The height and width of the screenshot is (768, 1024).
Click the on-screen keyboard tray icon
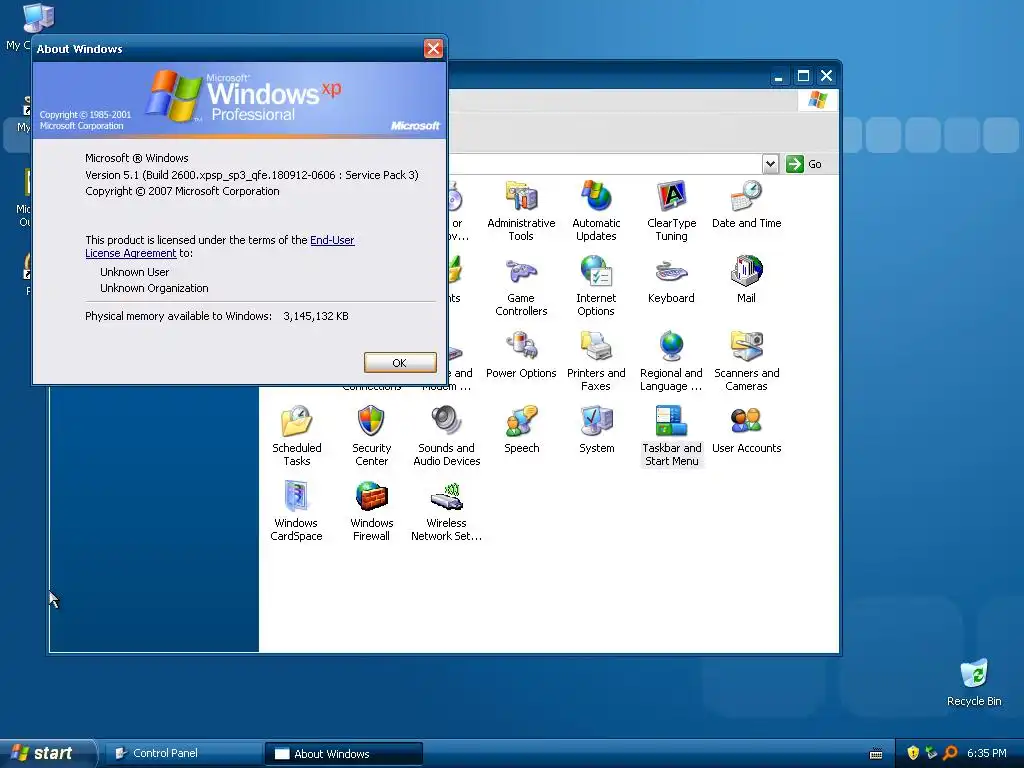[876, 754]
